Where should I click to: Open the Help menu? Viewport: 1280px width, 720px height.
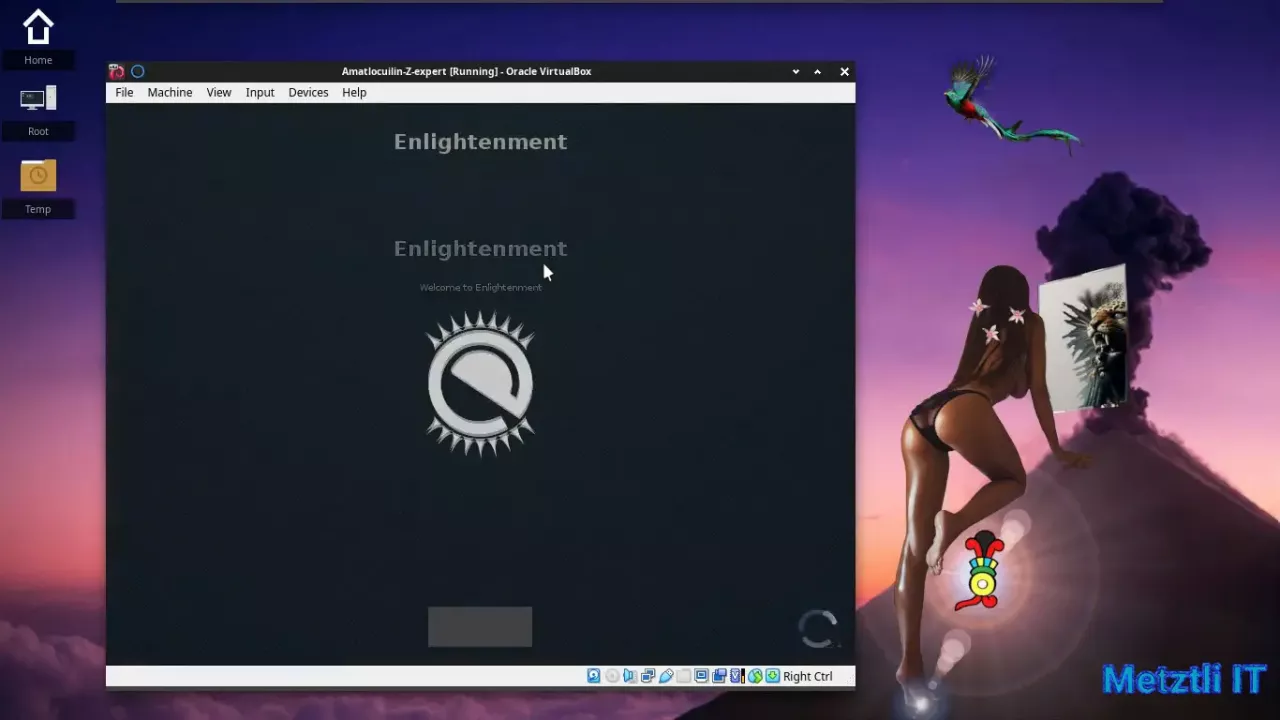tap(354, 92)
